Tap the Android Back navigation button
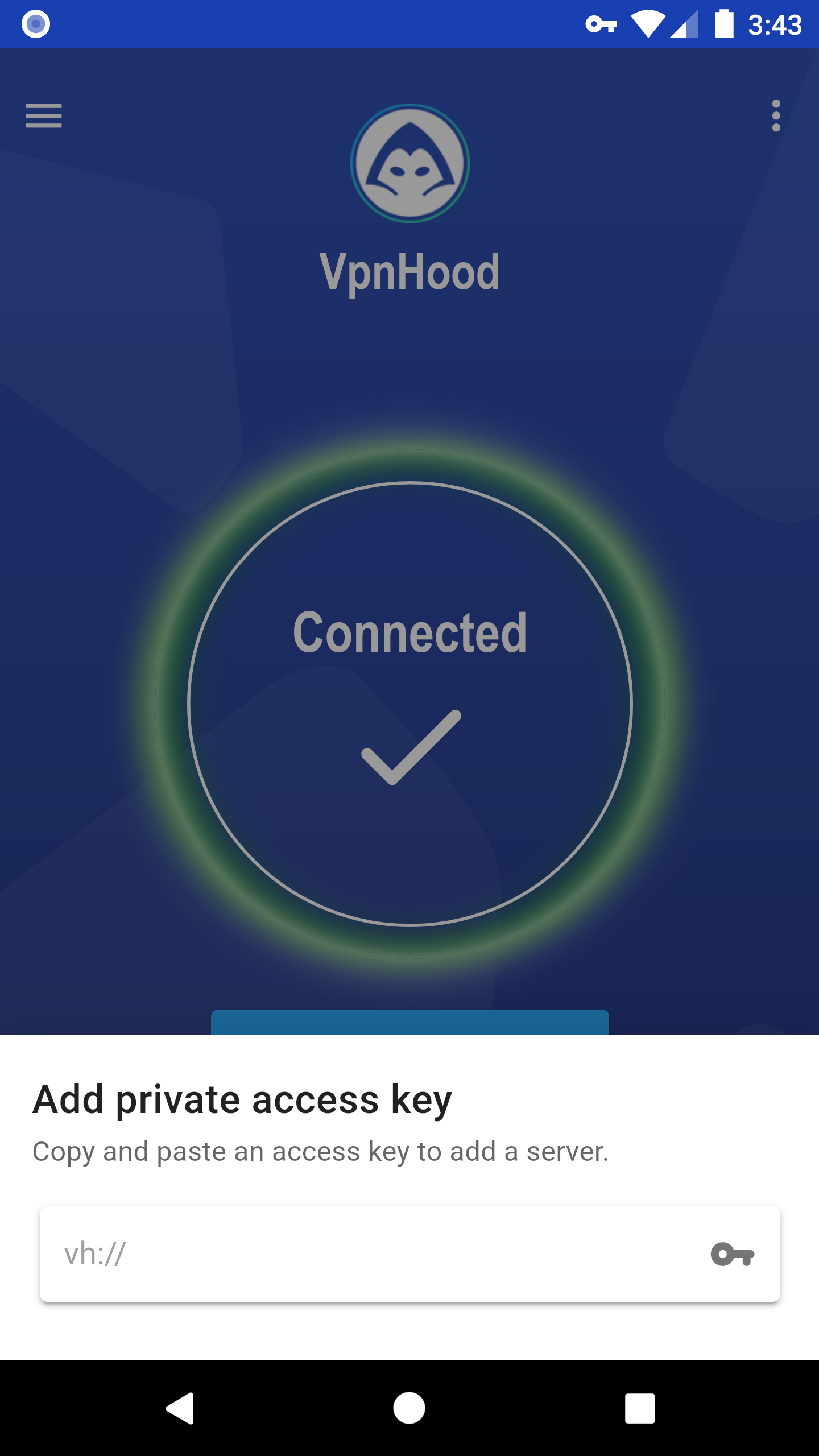This screenshot has height=1456, width=819. [x=180, y=1408]
